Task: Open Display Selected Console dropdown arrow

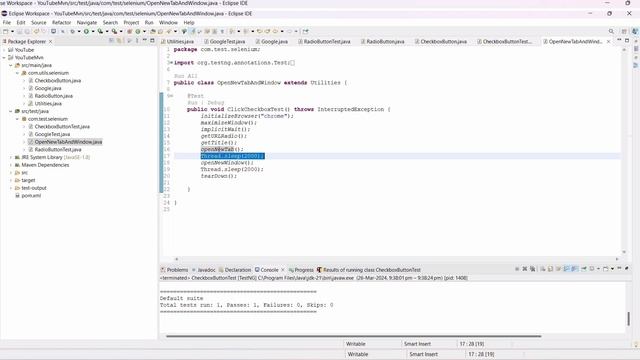Action: point(598,269)
